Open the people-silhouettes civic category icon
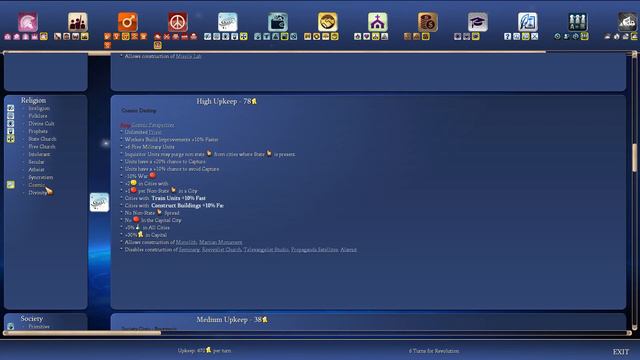 click(x=78, y=22)
